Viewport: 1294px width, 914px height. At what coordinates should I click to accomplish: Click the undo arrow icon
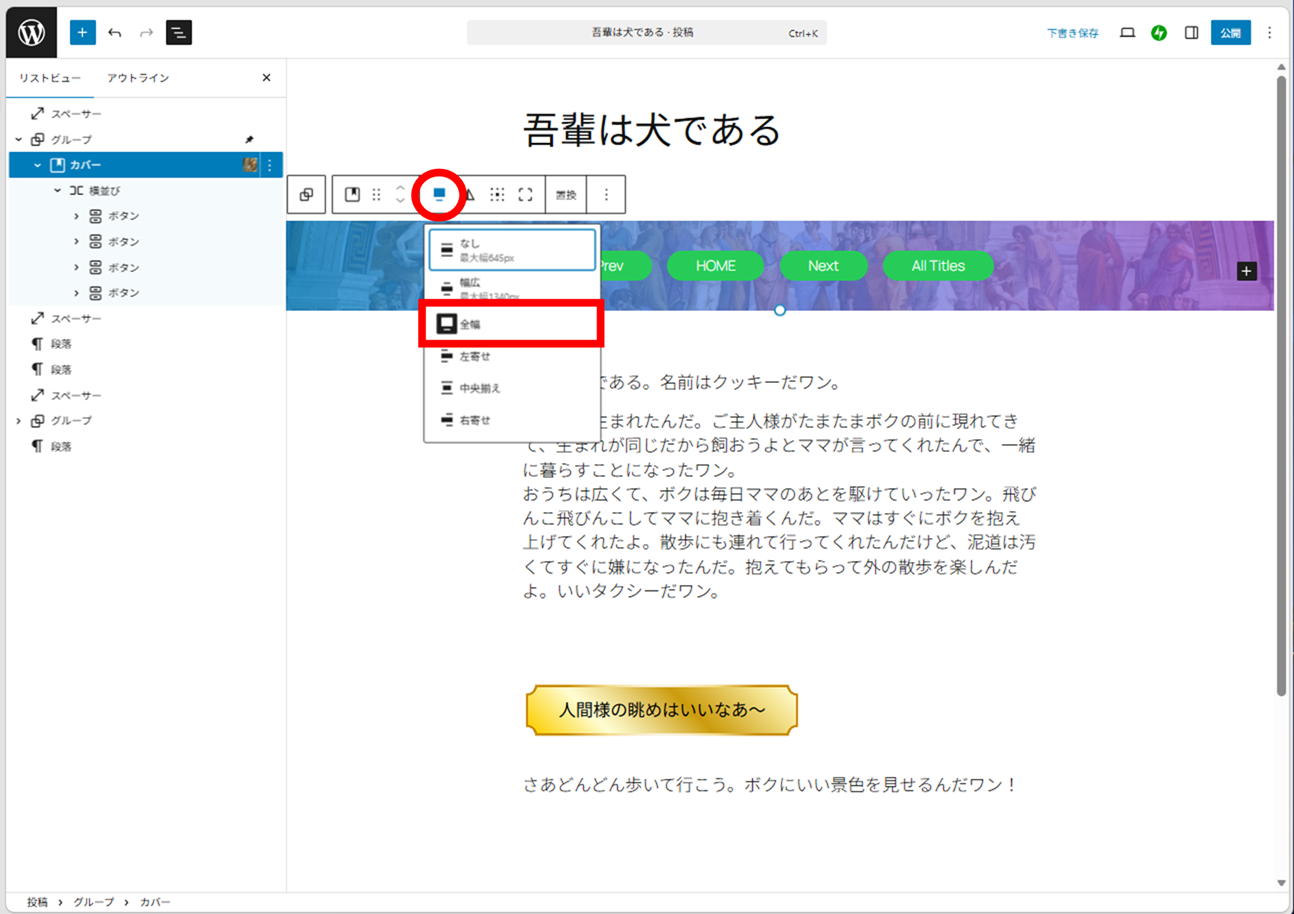coord(115,33)
